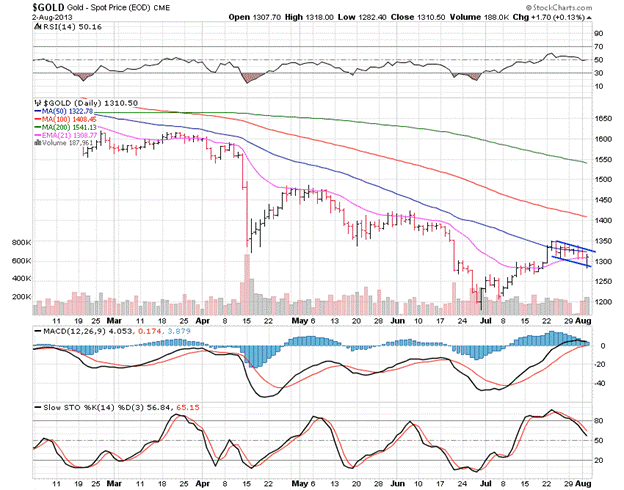
Task: Click the $GOLD daily candlestick legend icon
Action: pyautogui.click(x=38, y=103)
